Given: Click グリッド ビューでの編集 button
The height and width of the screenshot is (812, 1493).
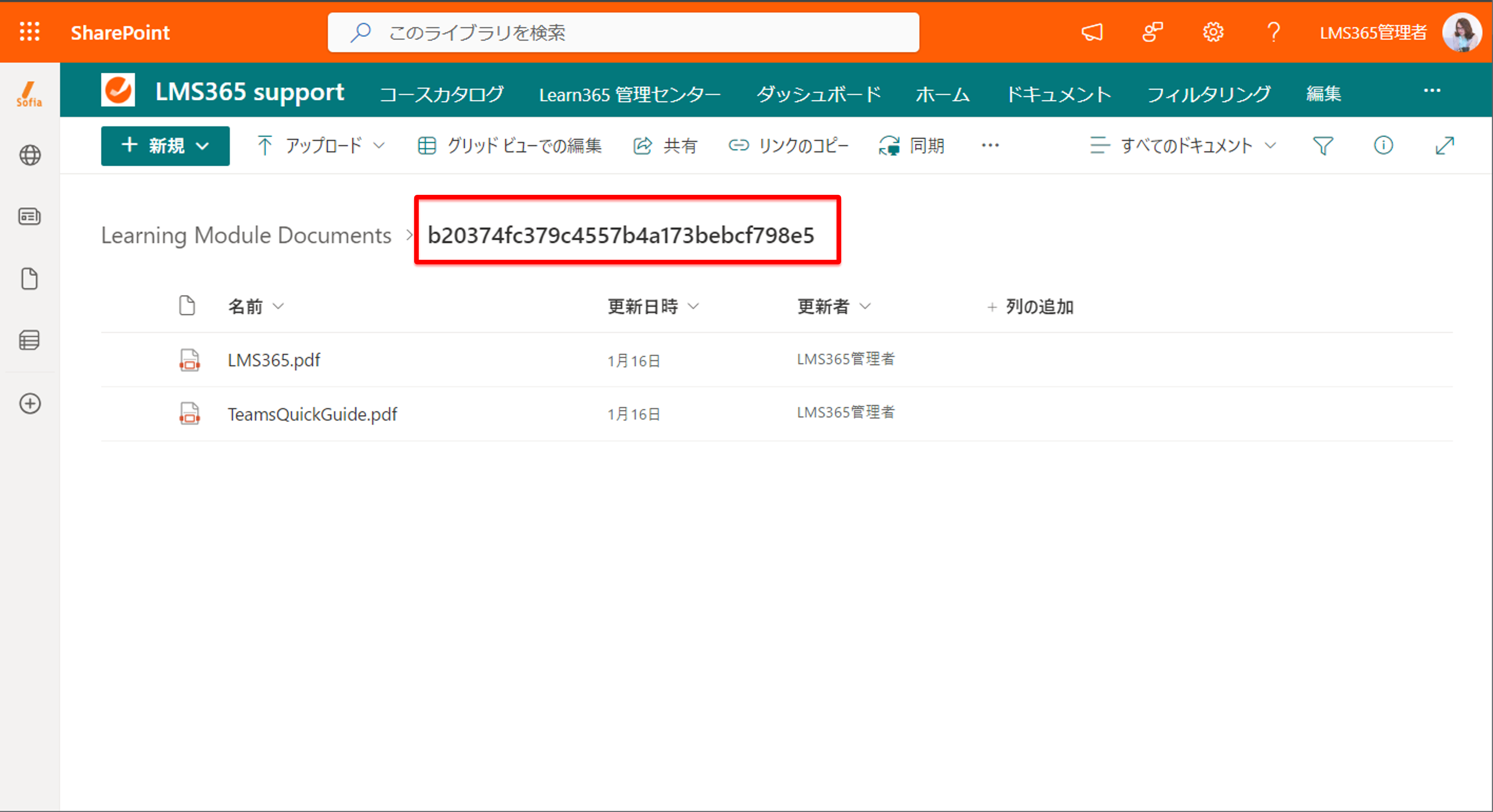Looking at the screenshot, I should pyautogui.click(x=509, y=146).
